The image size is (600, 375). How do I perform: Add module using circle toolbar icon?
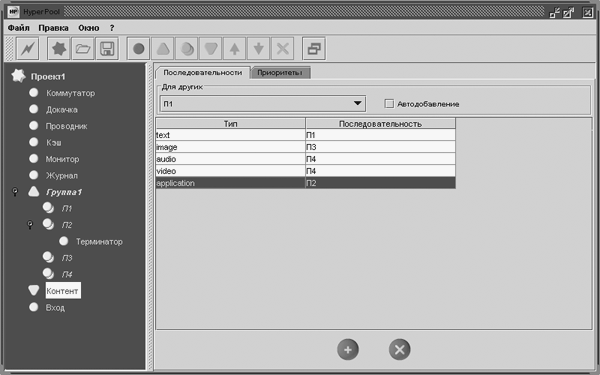(x=139, y=49)
